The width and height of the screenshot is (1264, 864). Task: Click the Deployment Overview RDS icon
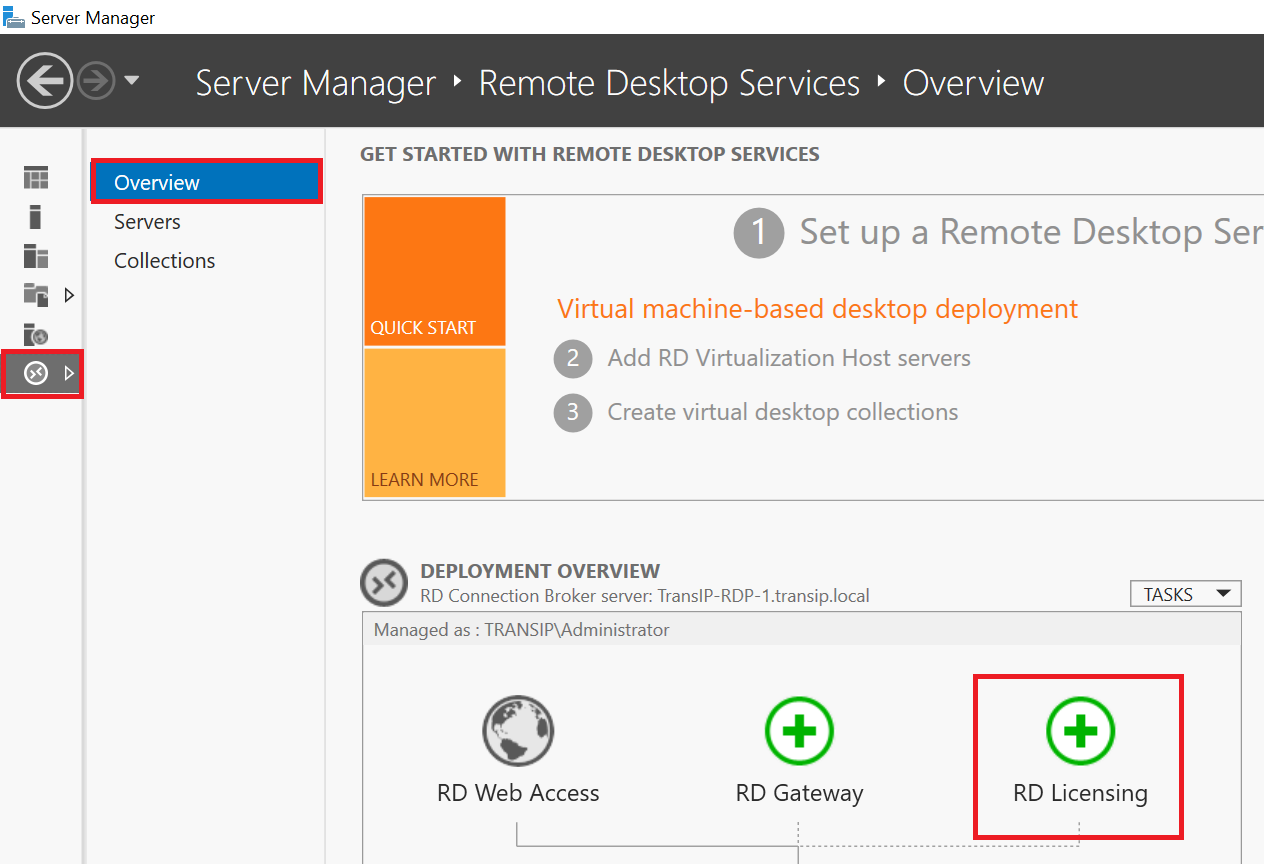click(x=384, y=583)
